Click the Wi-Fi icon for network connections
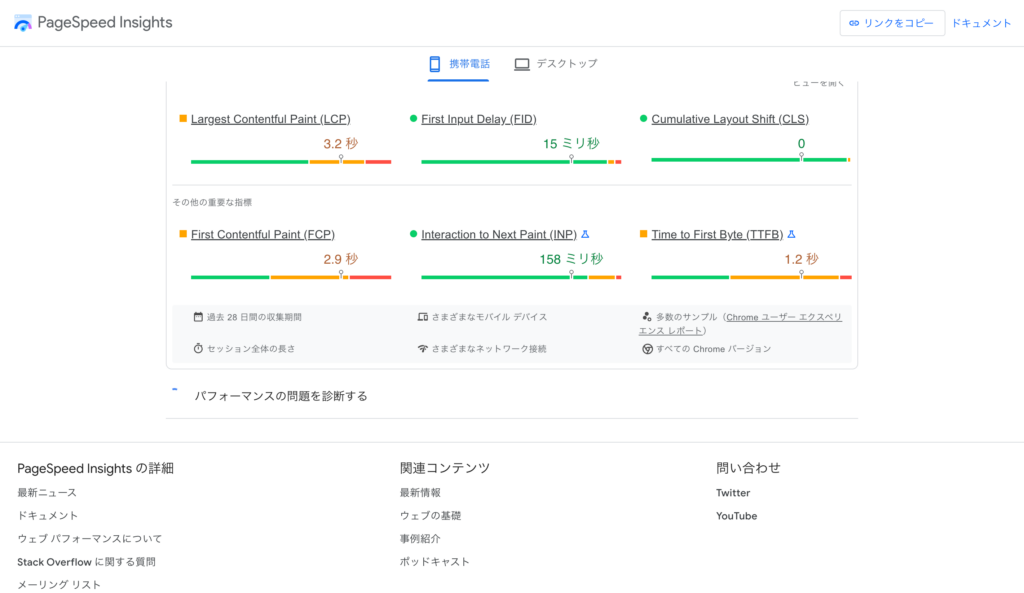The image size is (1024, 593). 422,349
